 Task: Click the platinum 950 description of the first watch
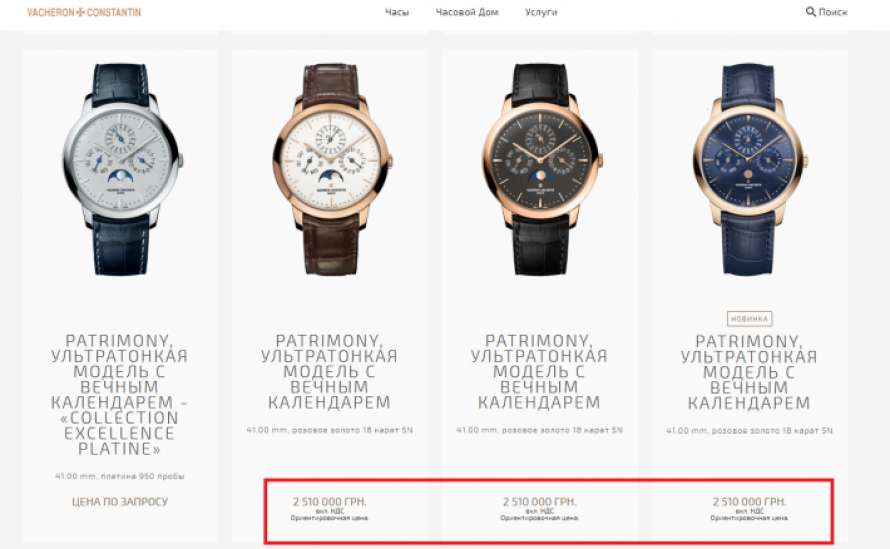(120, 476)
